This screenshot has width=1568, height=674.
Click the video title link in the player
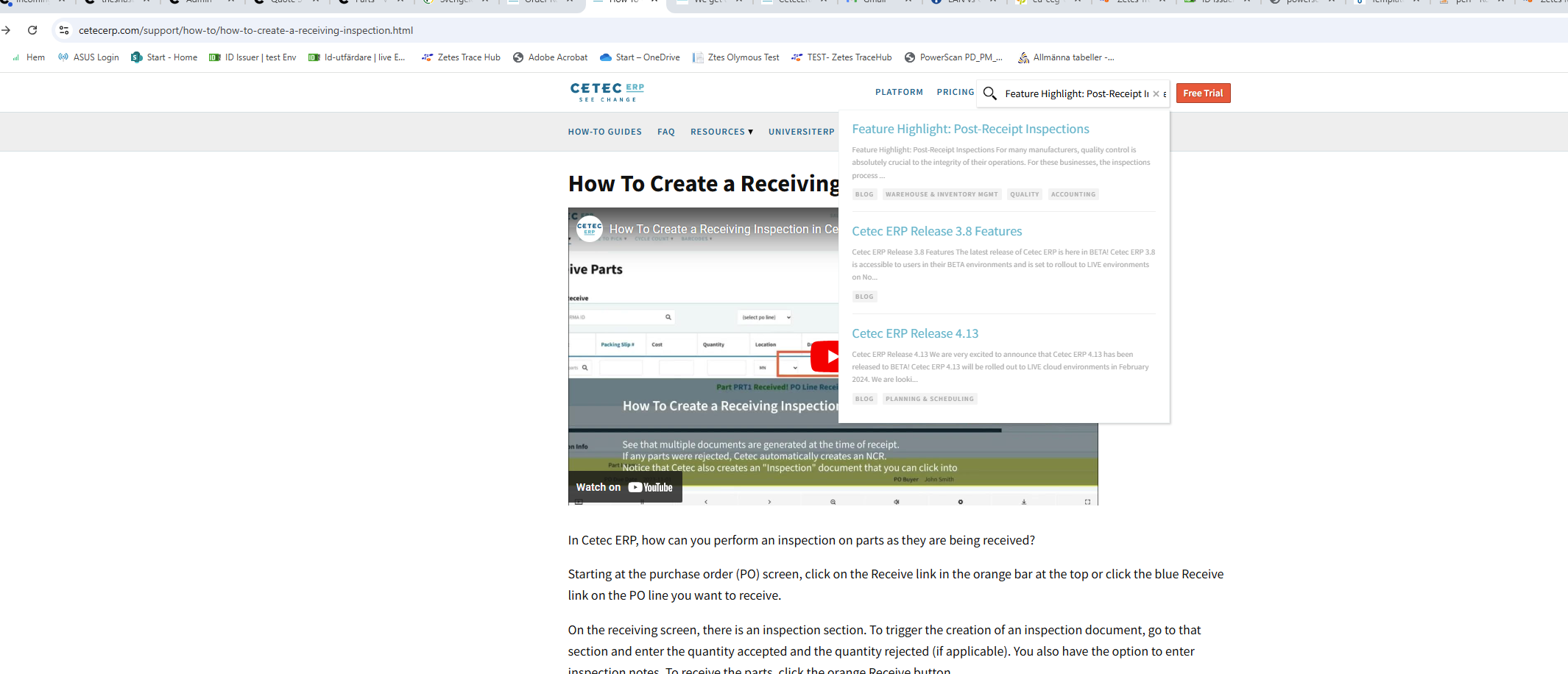click(x=724, y=229)
